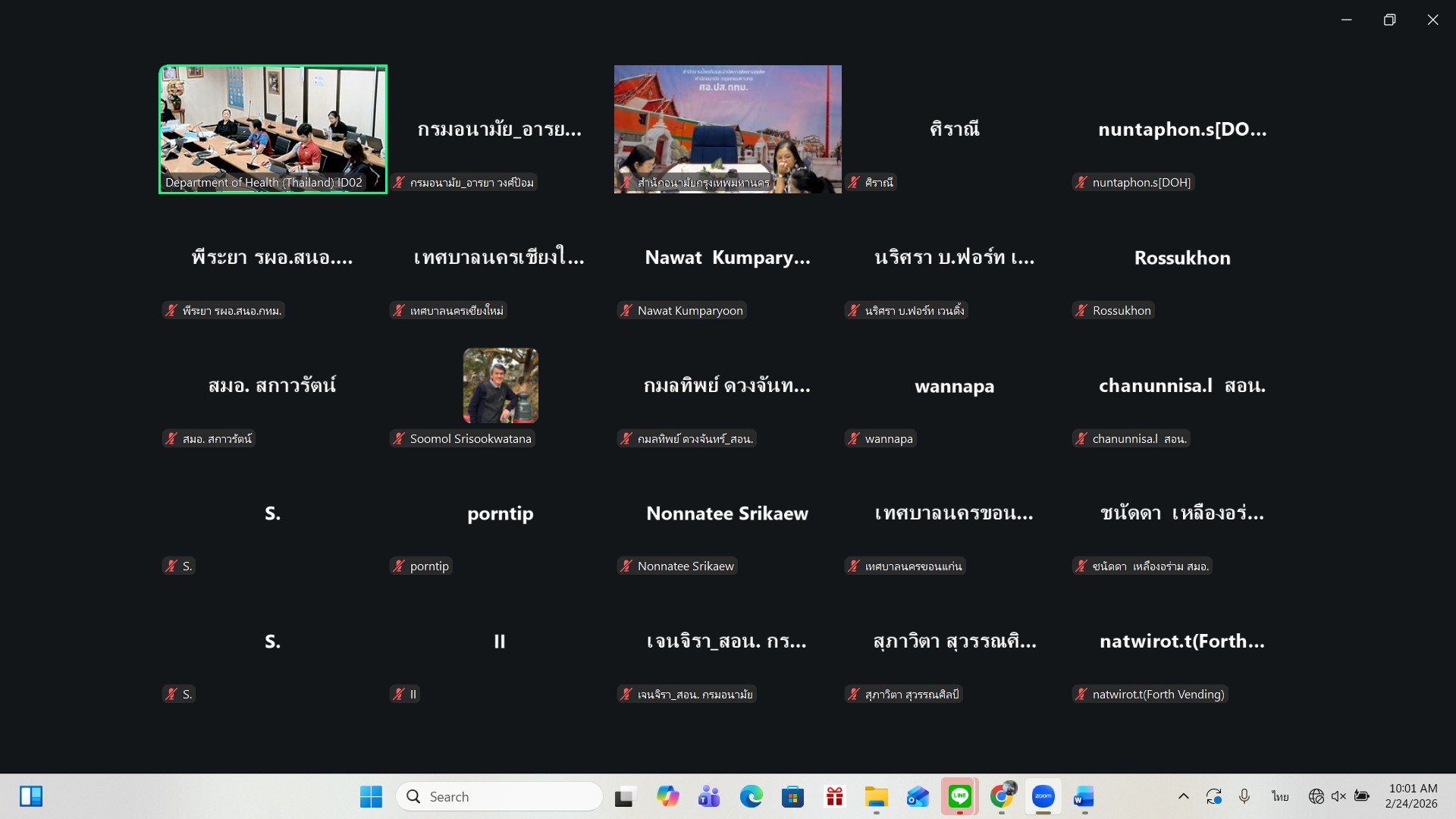Open Outlook icon in taskbar
The image size is (1456, 819).
(x=918, y=796)
